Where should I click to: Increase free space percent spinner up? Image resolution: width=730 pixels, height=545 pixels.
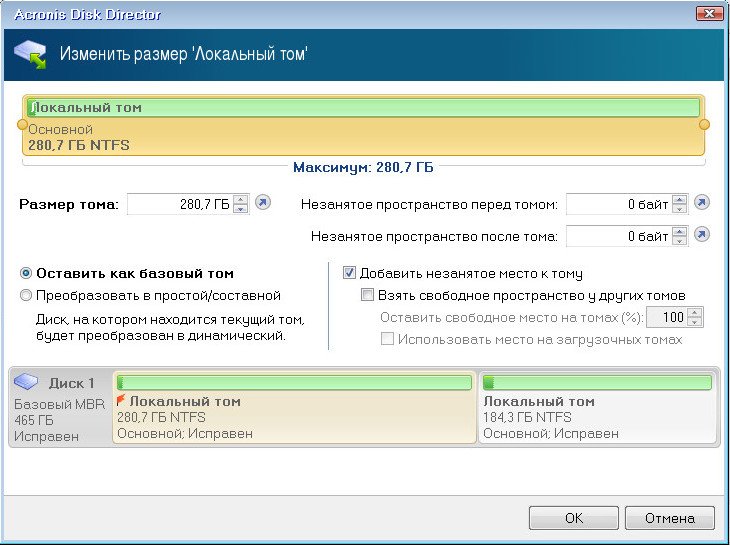coord(695,313)
